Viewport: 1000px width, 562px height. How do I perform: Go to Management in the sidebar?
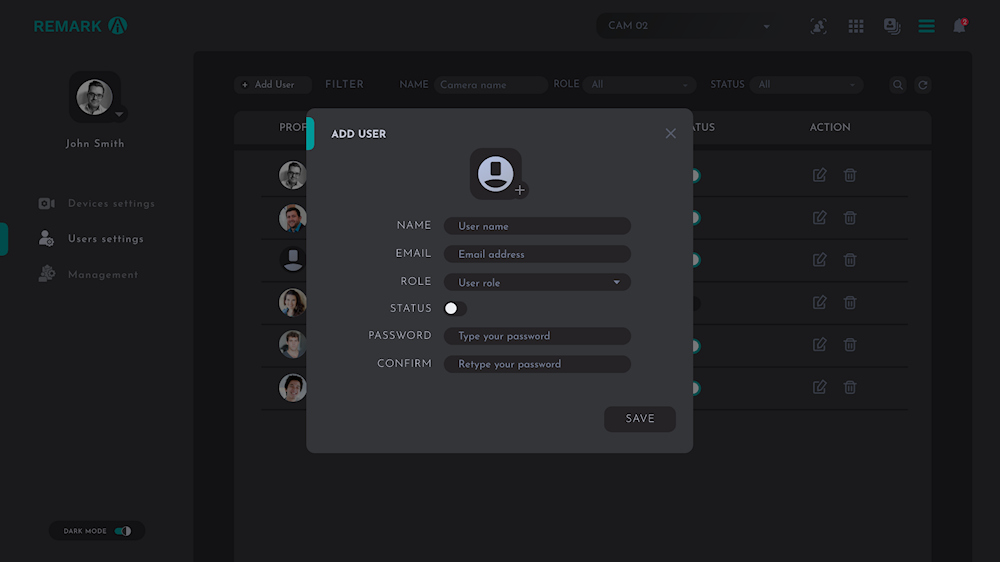[x=102, y=275]
